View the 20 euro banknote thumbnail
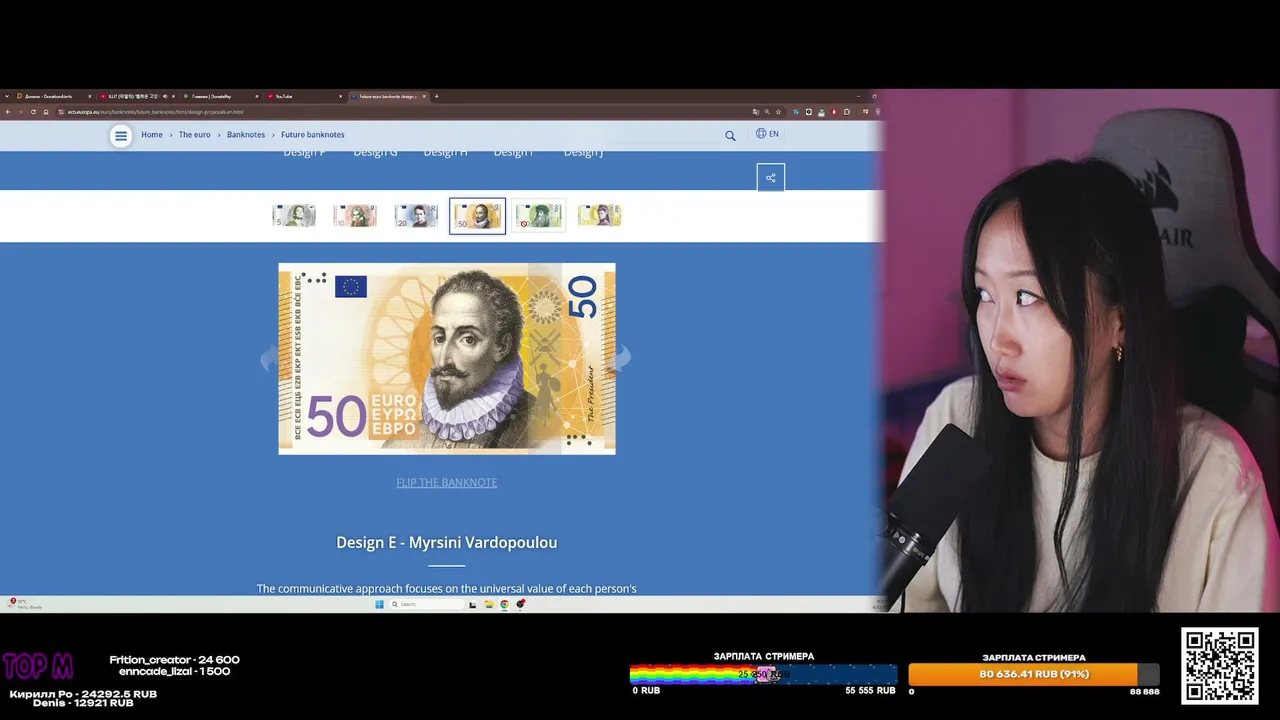This screenshot has height=720, width=1280. pyautogui.click(x=416, y=215)
